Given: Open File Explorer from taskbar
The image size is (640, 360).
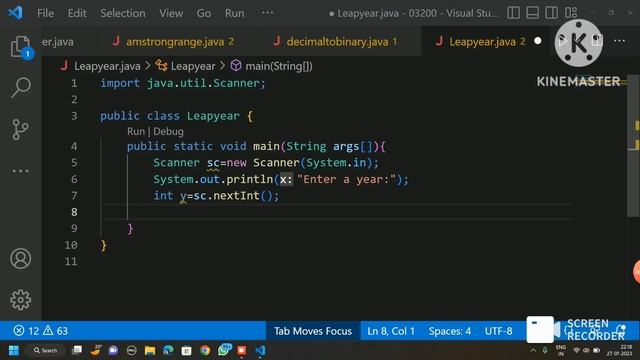Looking at the screenshot, I should coord(150,350).
